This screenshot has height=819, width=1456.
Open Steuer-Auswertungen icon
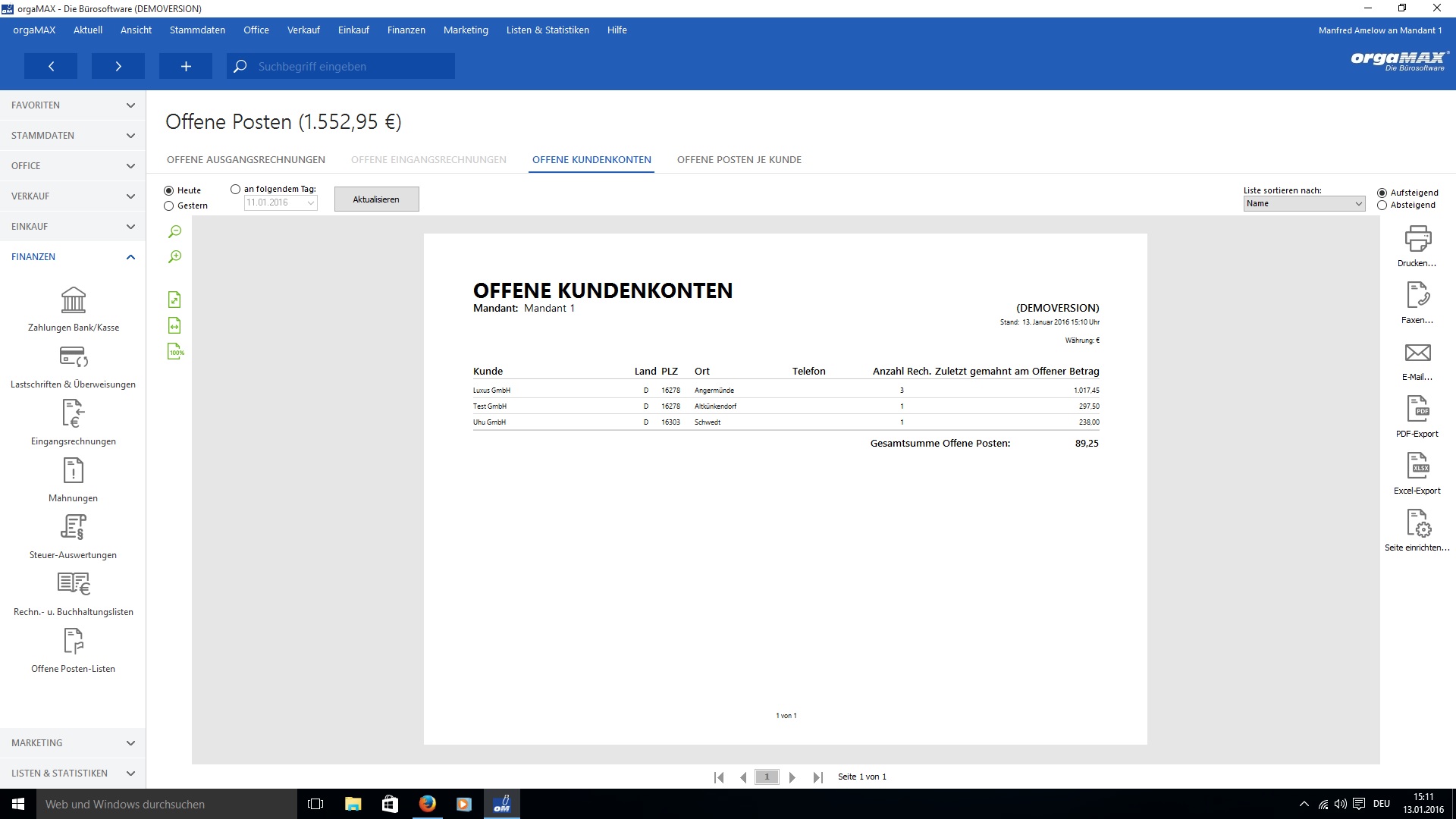click(x=74, y=527)
